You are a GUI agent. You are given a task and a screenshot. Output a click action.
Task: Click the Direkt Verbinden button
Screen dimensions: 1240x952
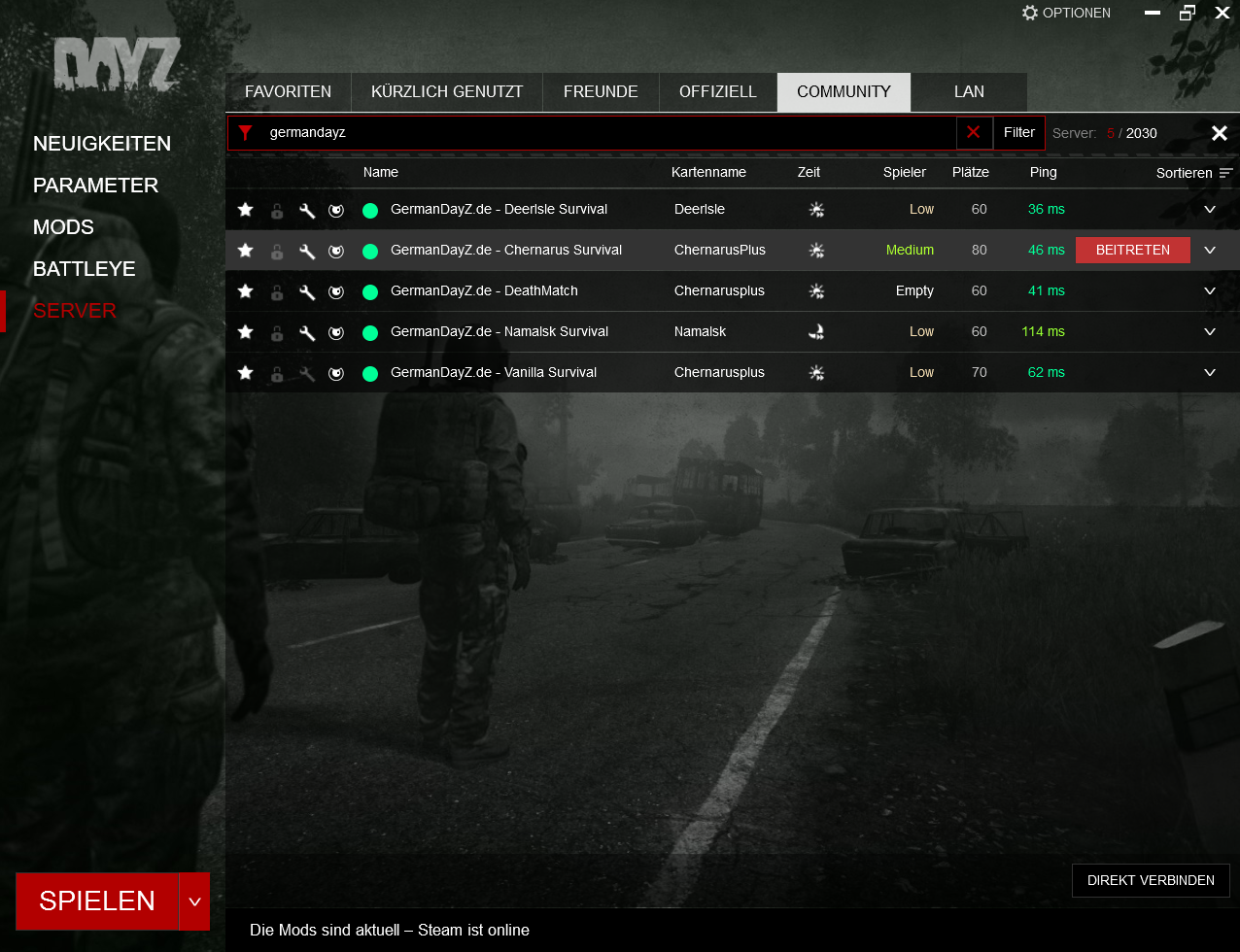pyautogui.click(x=1151, y=881)
